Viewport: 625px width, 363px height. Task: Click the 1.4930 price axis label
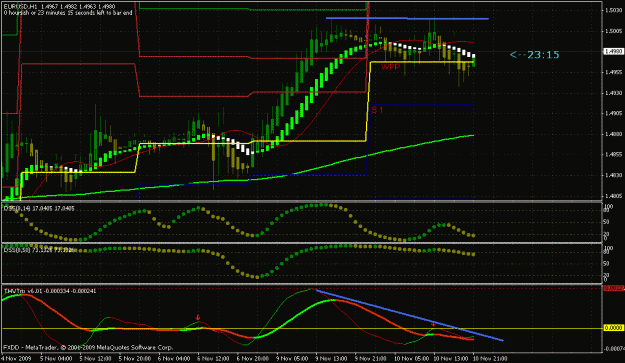(x=614, y=93)
